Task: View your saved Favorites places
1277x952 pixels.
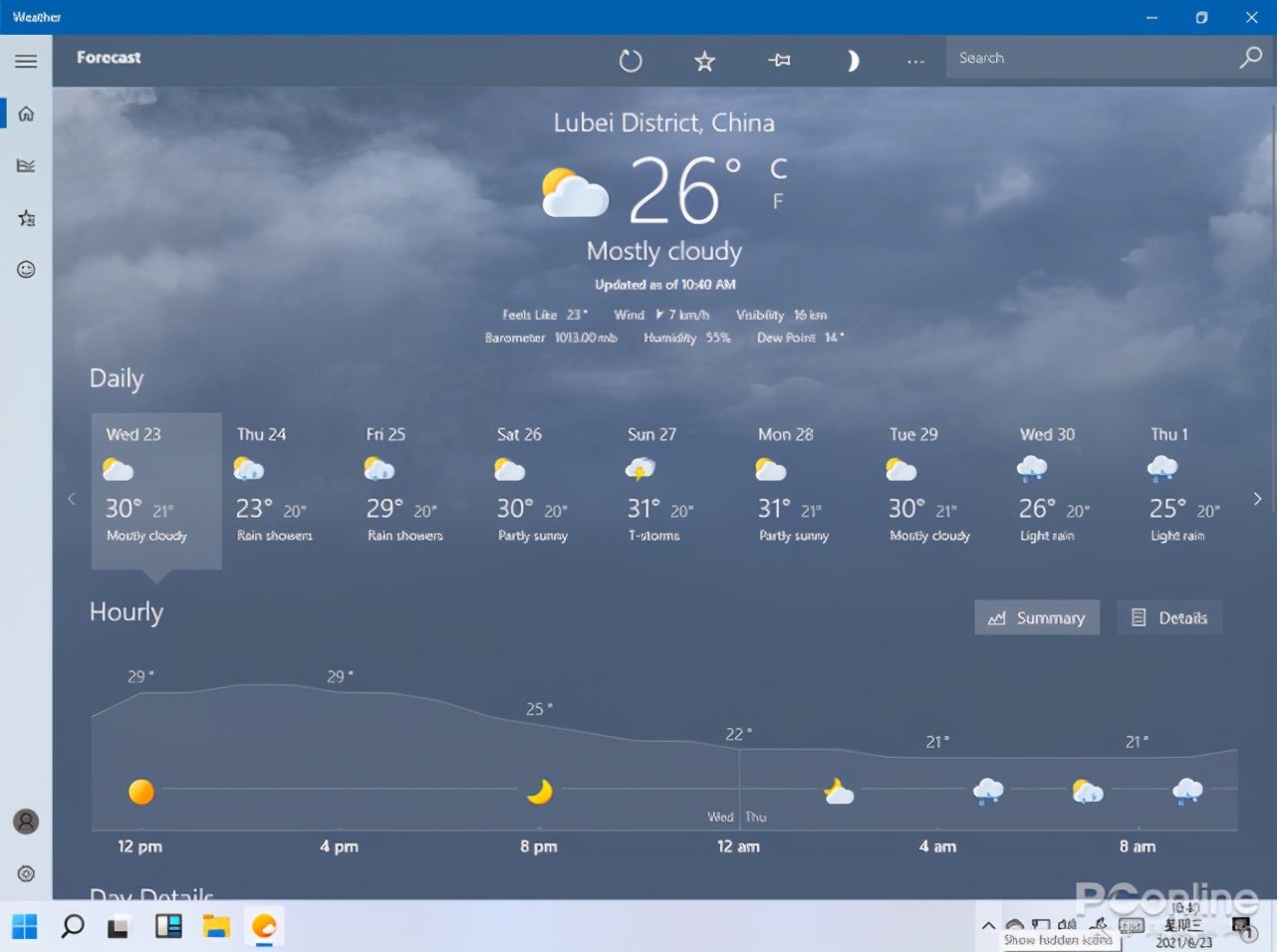Action: coord(26,218)
